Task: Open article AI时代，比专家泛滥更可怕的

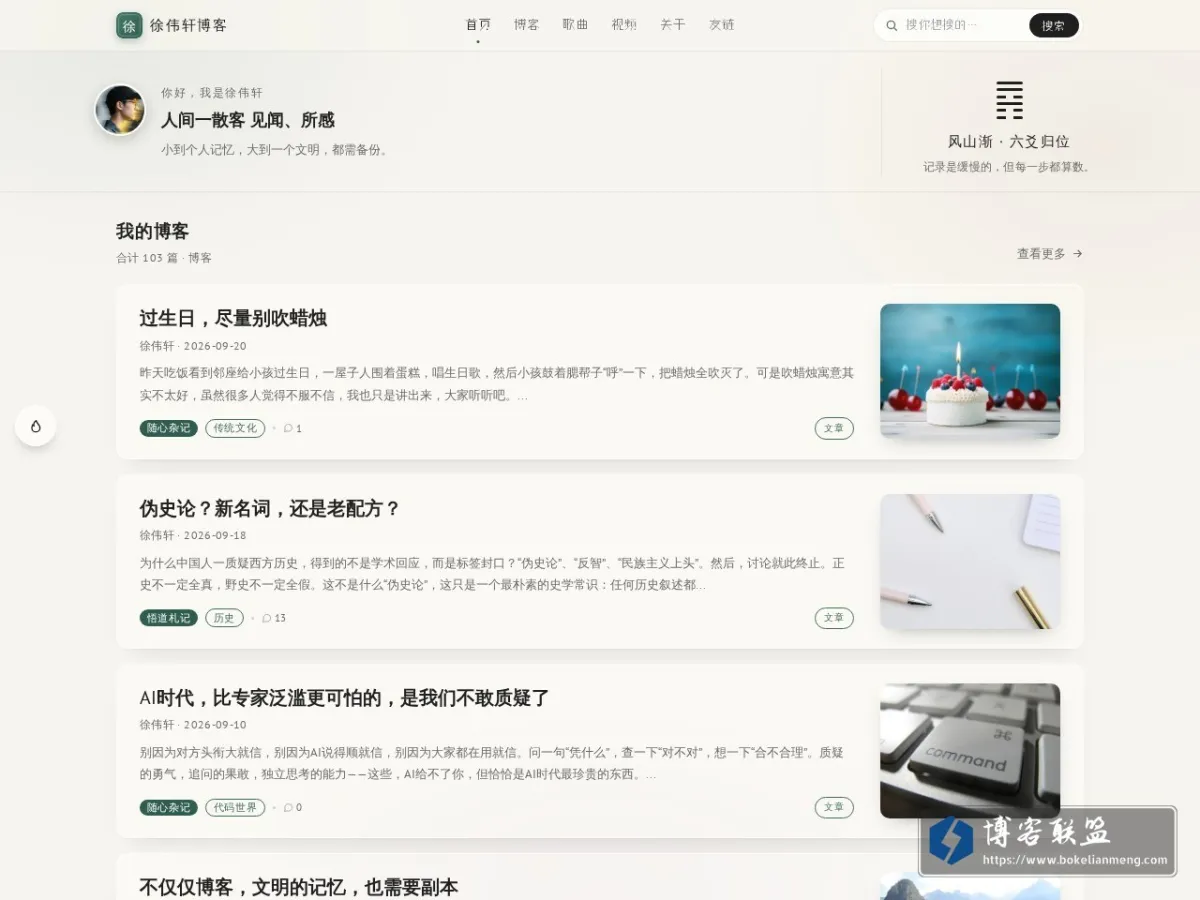Action: [345, 699]
